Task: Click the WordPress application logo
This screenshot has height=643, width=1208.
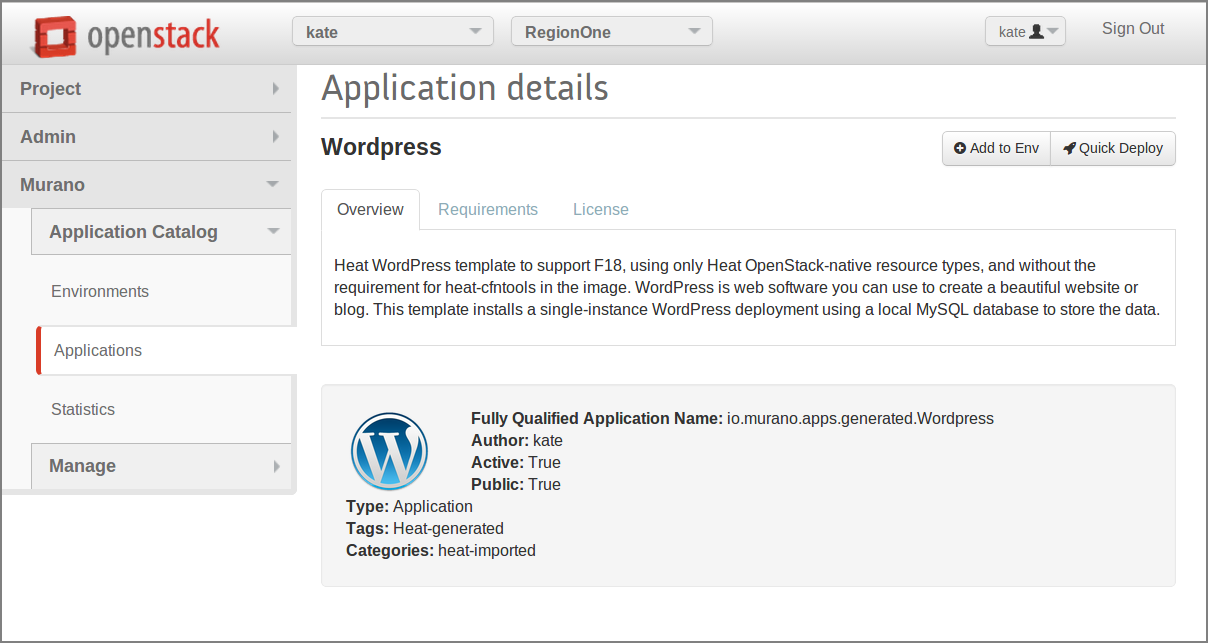Action: [x=389, y=451]
